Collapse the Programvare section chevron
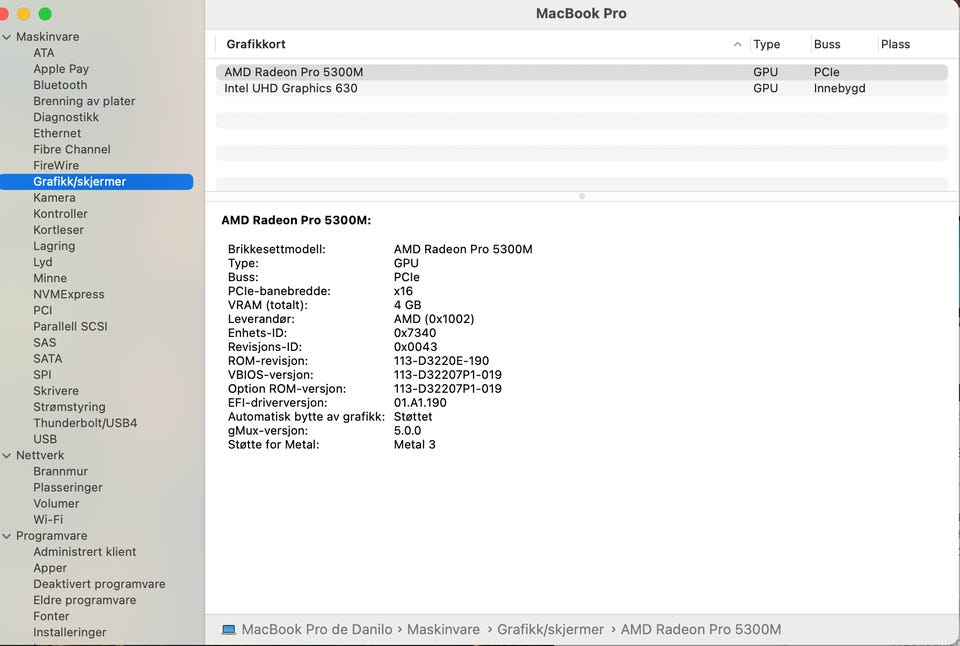 pos(7,536)
